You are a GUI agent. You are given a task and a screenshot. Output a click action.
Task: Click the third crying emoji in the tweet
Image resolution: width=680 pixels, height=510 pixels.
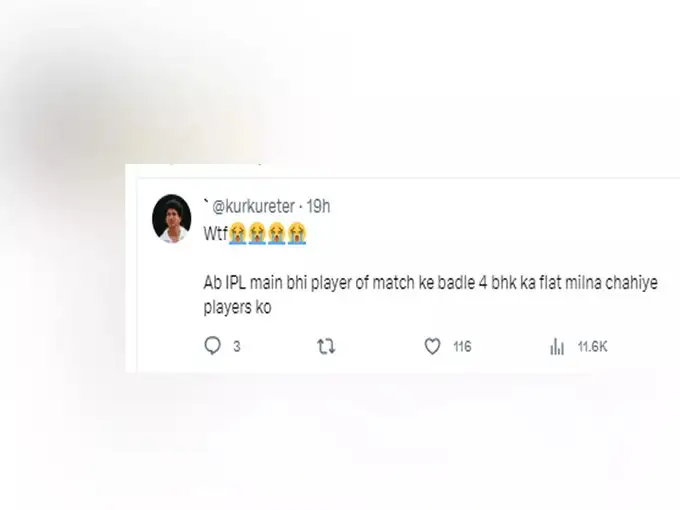pos(277,233)
